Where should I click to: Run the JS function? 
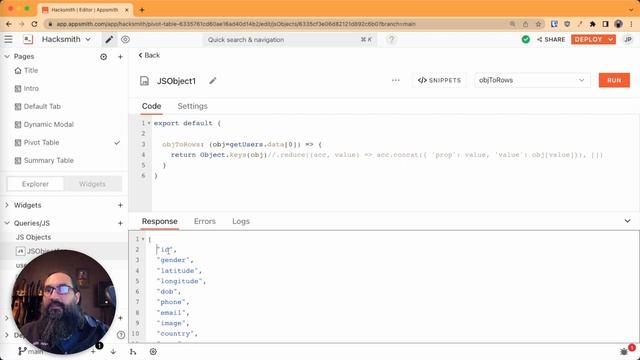[x=614, y=80]
